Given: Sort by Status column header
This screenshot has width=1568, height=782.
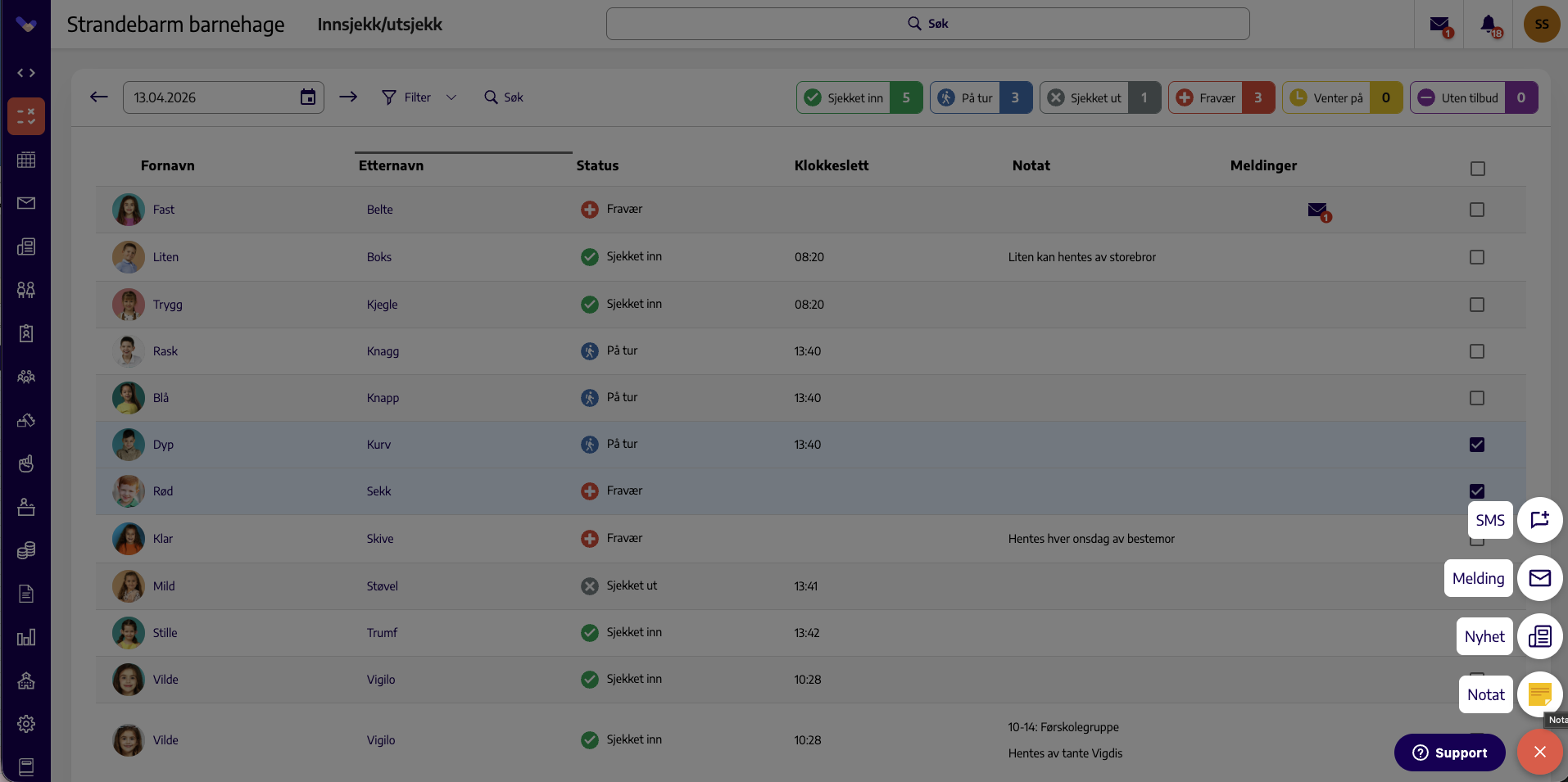Looking at the screenshot, I should (x=597, y=165).
